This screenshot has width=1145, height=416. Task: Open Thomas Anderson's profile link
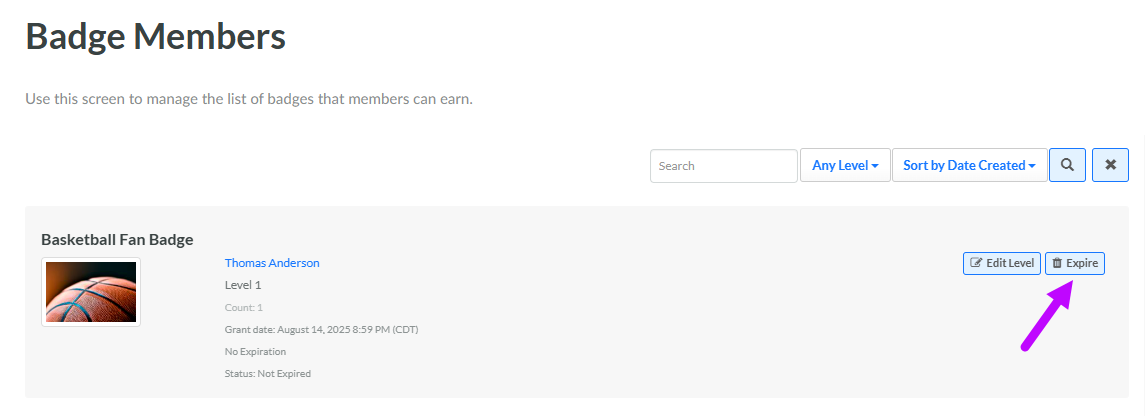(x=272, y=263)
